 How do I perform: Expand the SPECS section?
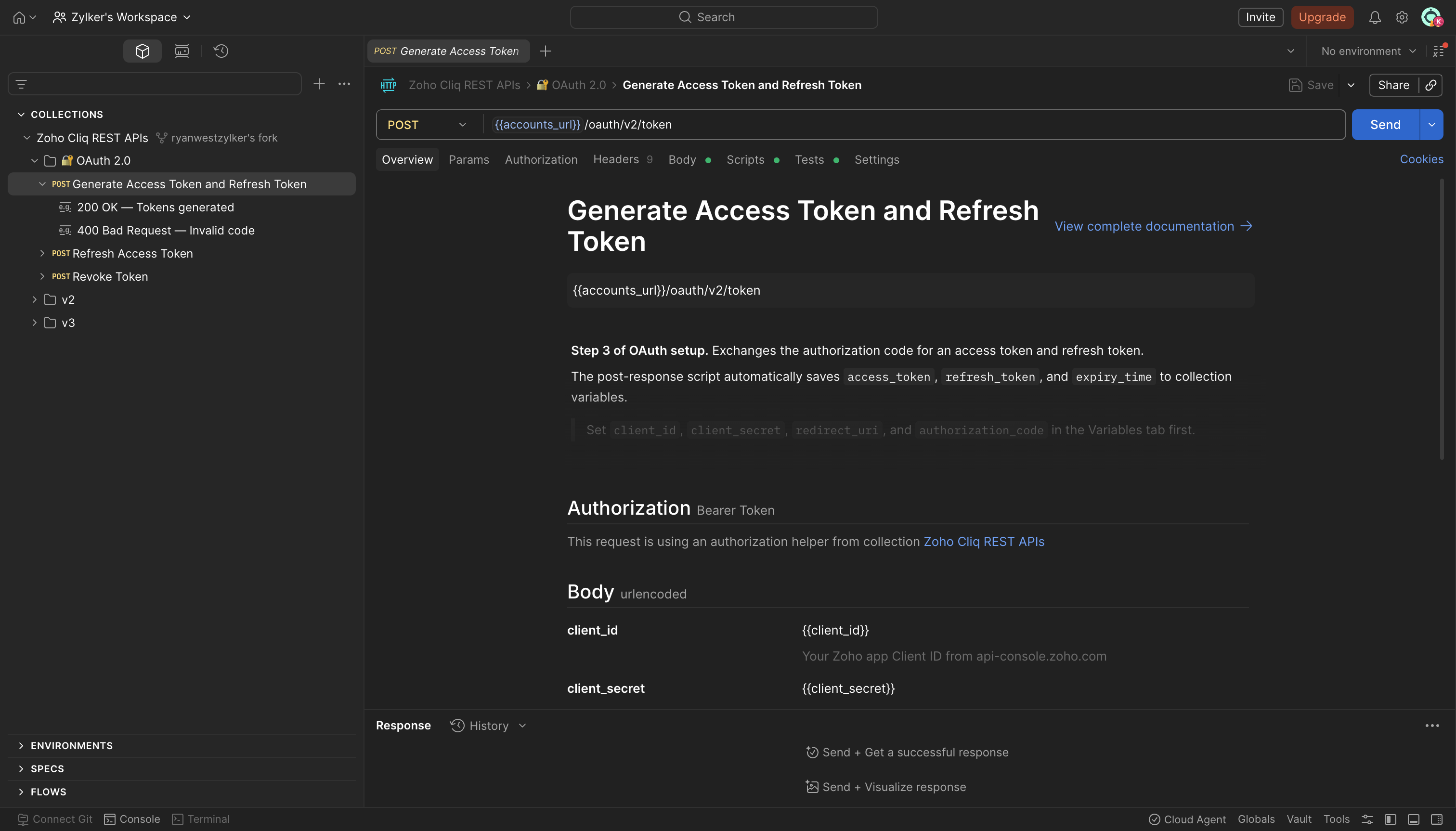coord(21,768)
